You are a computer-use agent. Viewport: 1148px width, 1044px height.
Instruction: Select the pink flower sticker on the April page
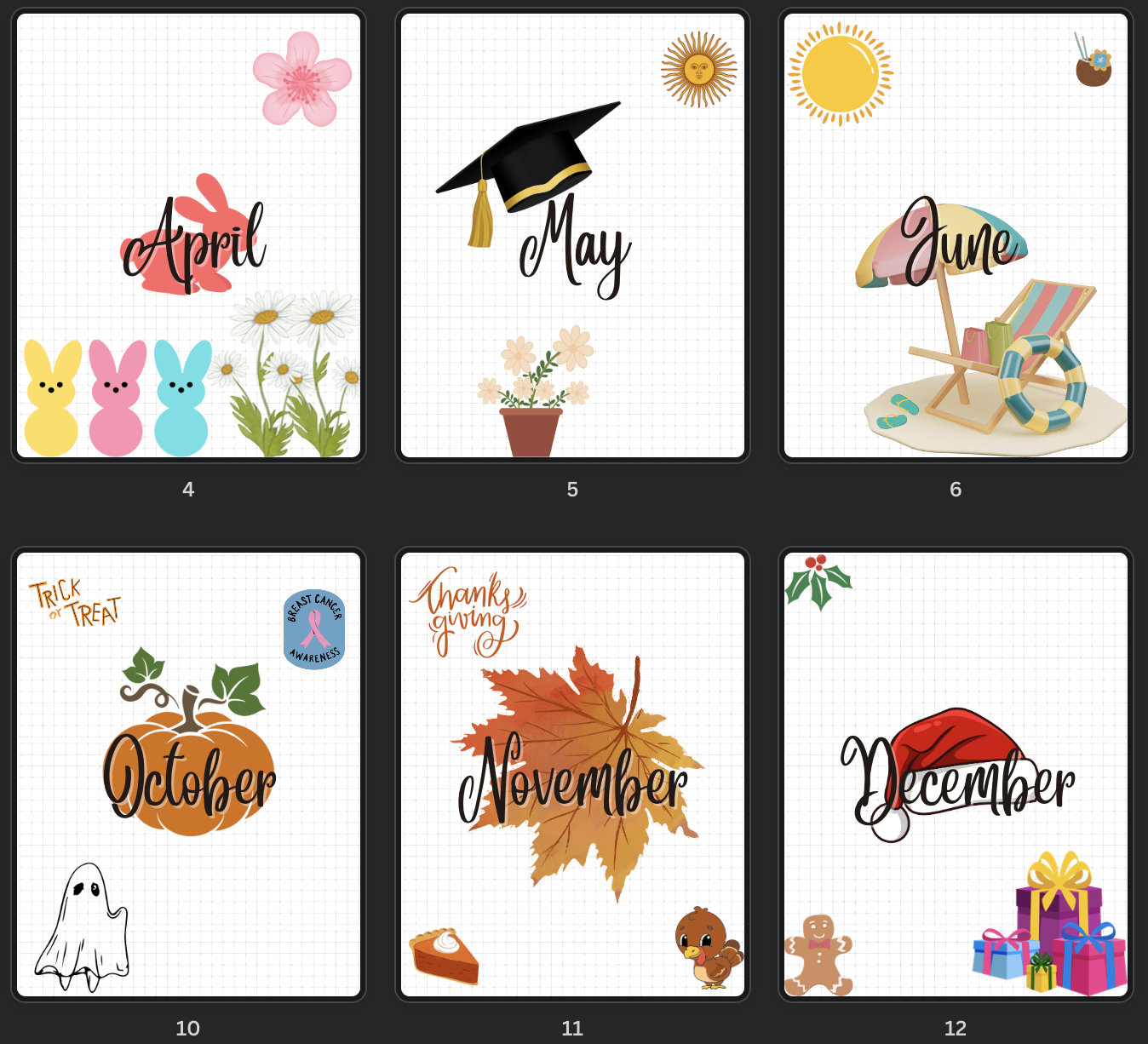coord(301,81)
